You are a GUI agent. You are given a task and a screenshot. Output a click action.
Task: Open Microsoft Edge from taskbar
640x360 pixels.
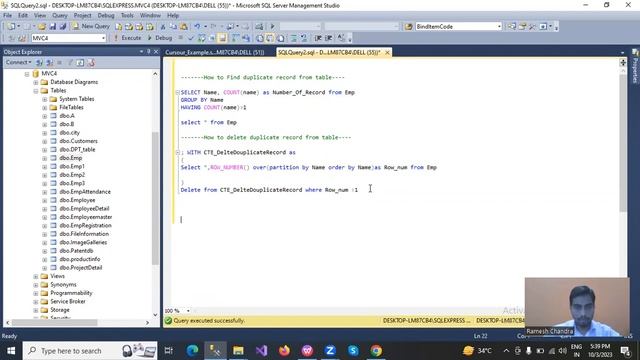coord(192,351)
